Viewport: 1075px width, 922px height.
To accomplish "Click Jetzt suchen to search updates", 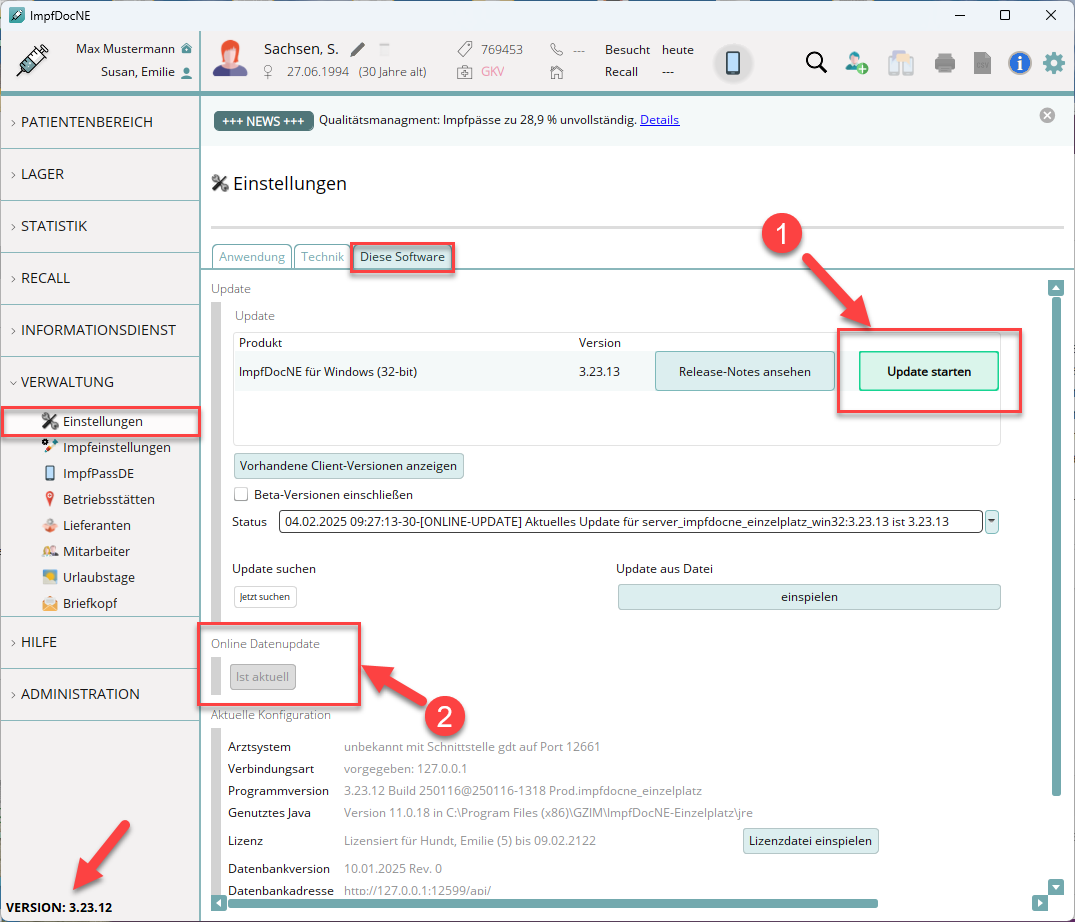I will click(265, 597).
